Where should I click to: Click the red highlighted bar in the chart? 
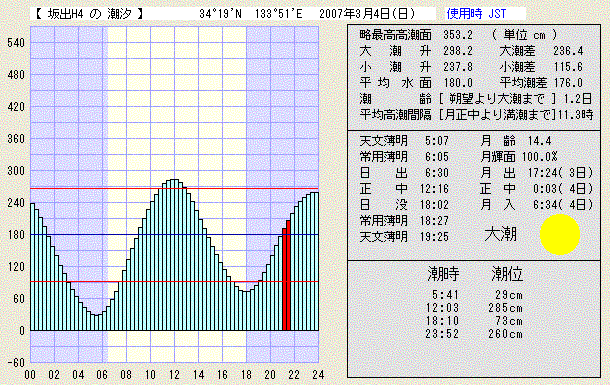(x=286, y=276)
